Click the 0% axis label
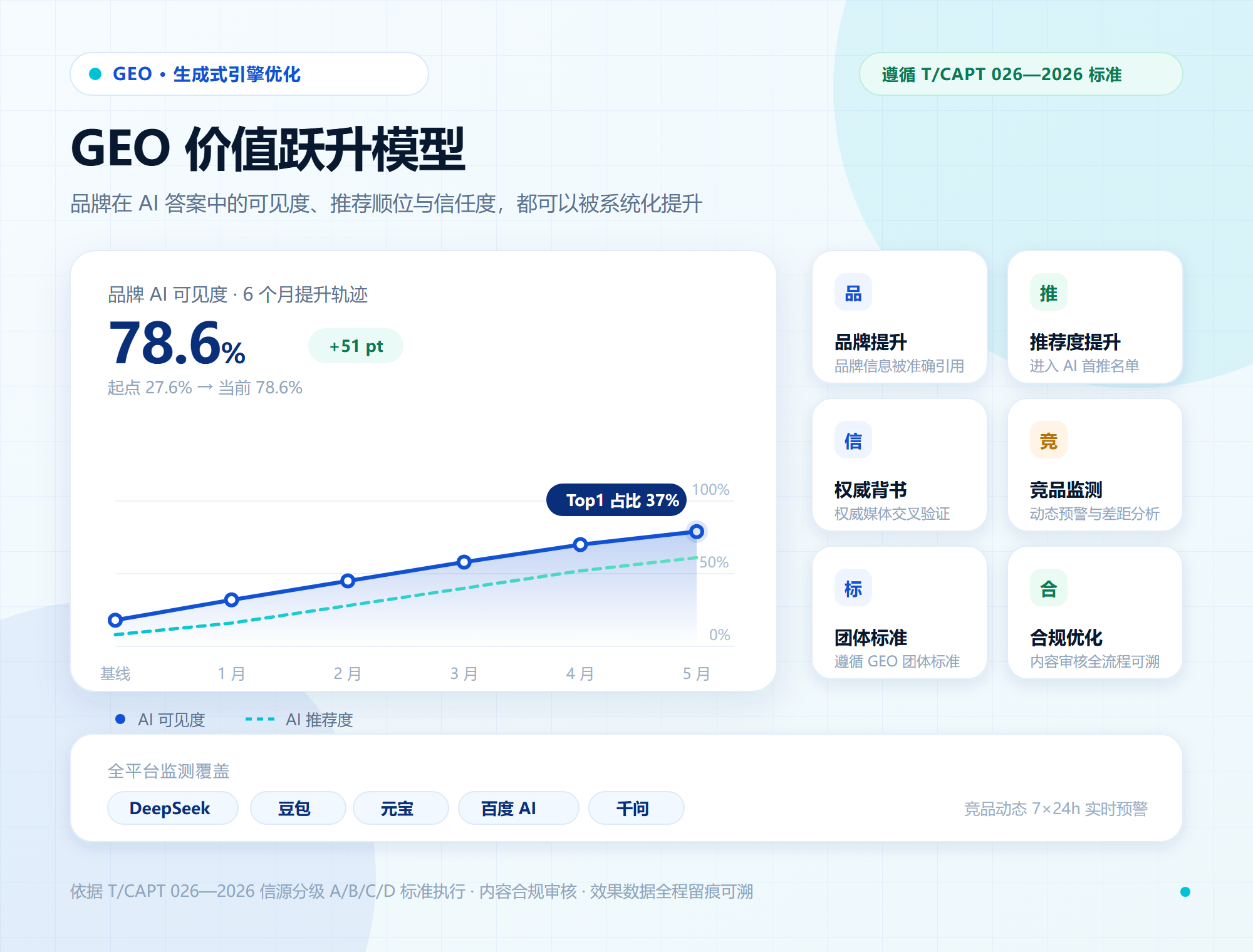The width and height of the screenshot is (1253, 952). click(x=720, y=635)
